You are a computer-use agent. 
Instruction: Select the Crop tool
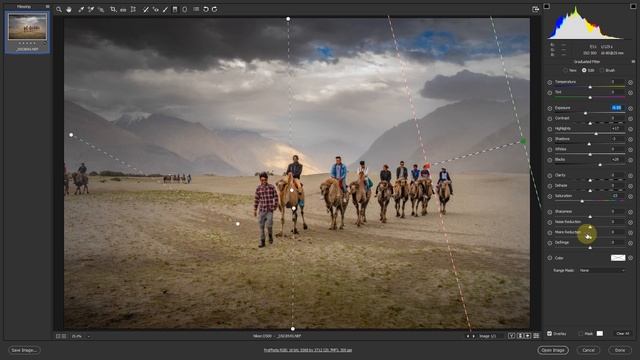113,9
